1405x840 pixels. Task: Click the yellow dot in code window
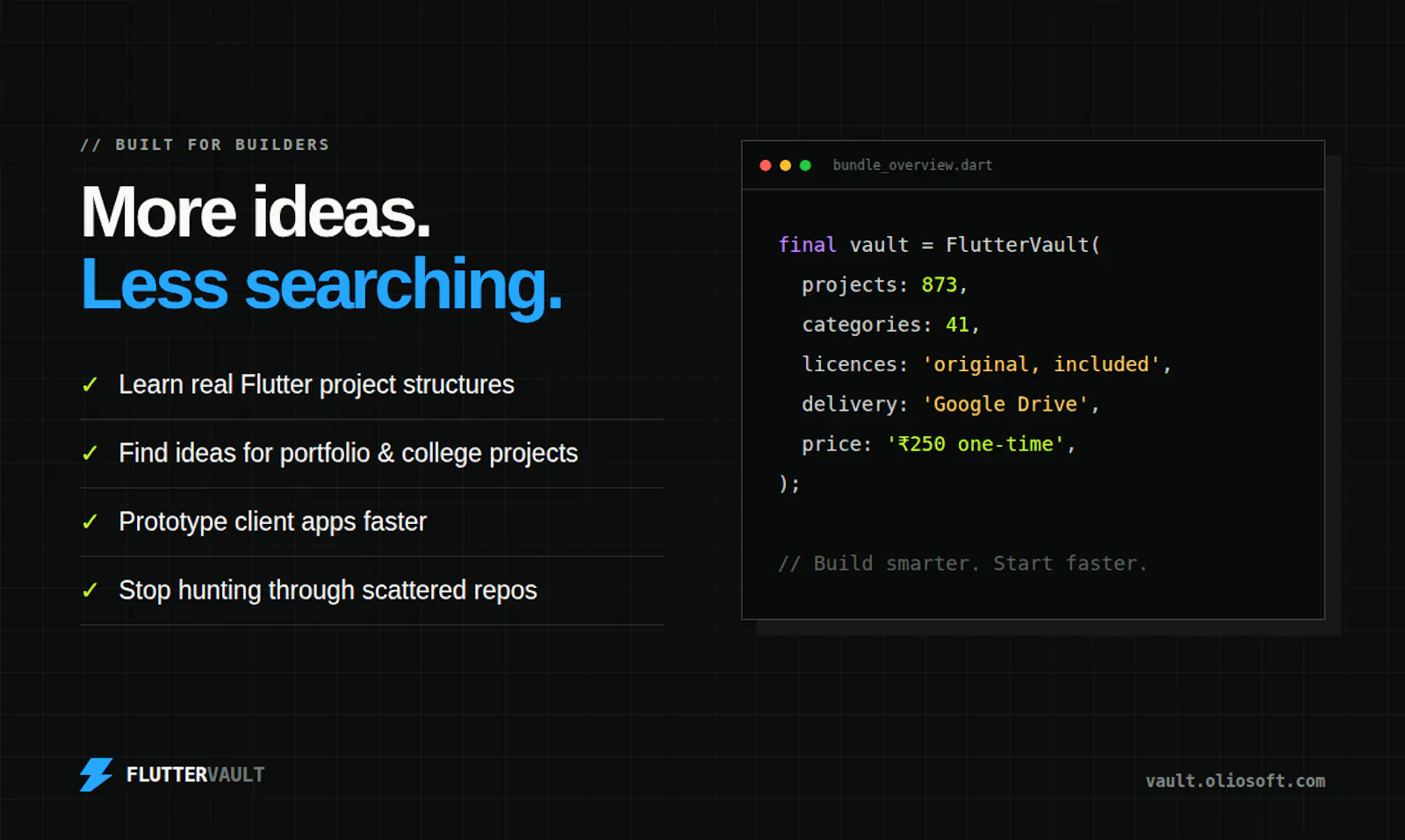point(785,165)
